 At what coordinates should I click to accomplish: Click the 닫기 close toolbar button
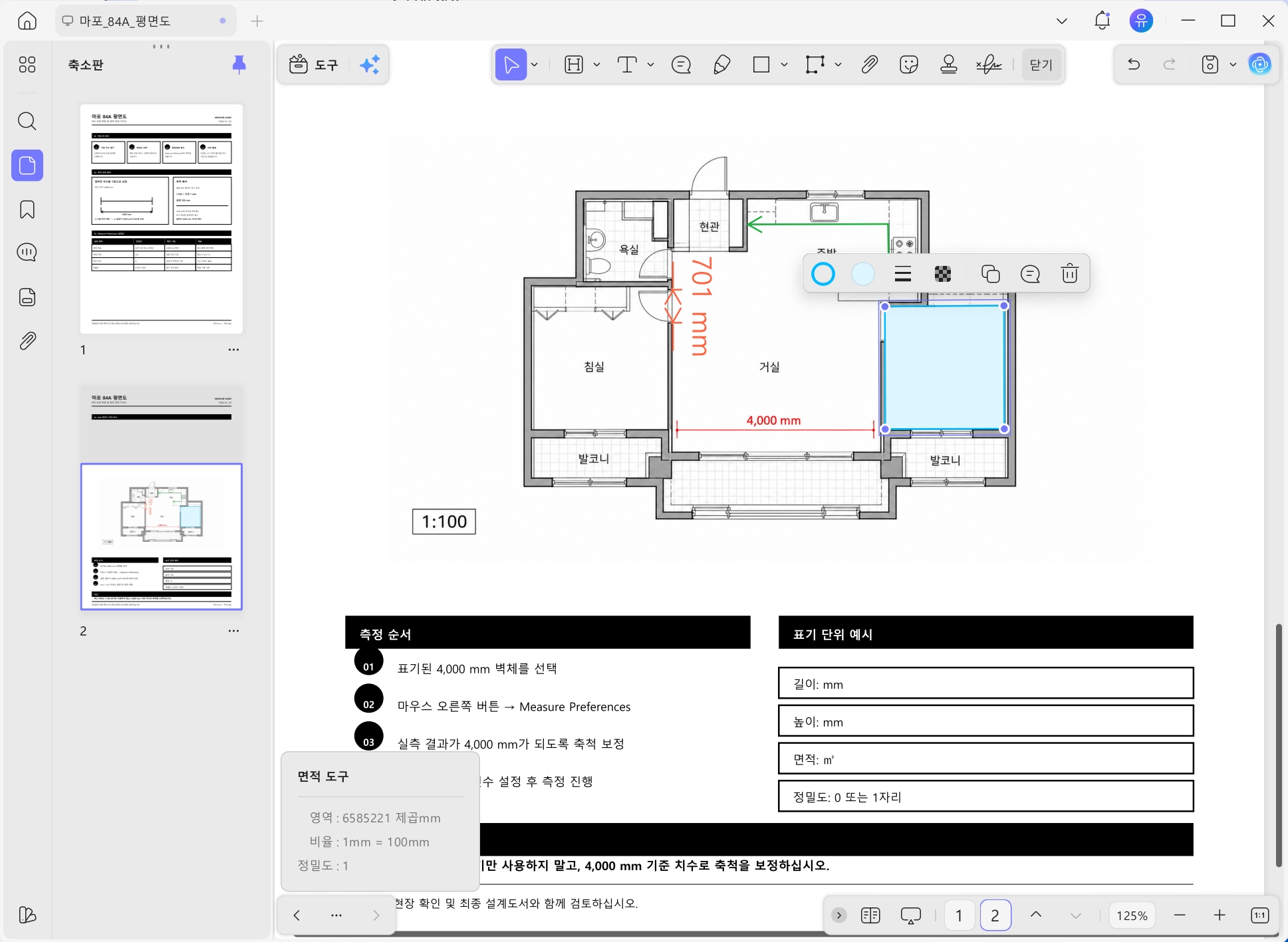[1041, 64]
